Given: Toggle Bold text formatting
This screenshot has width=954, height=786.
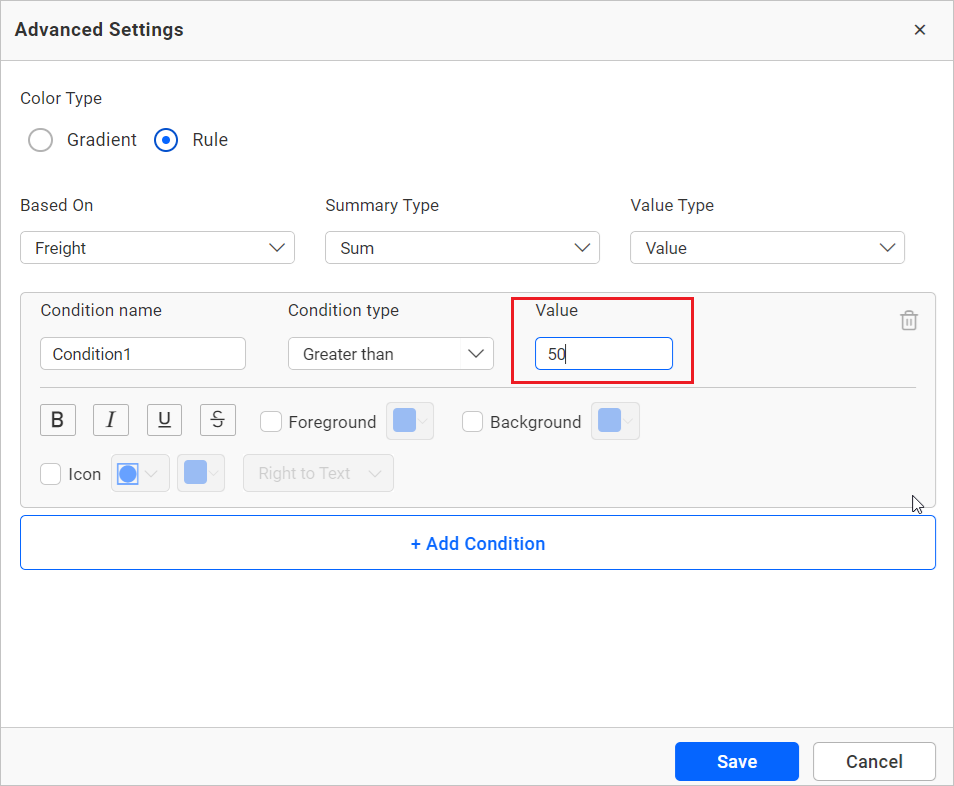Looking at the screenshot, I should 57,421.
